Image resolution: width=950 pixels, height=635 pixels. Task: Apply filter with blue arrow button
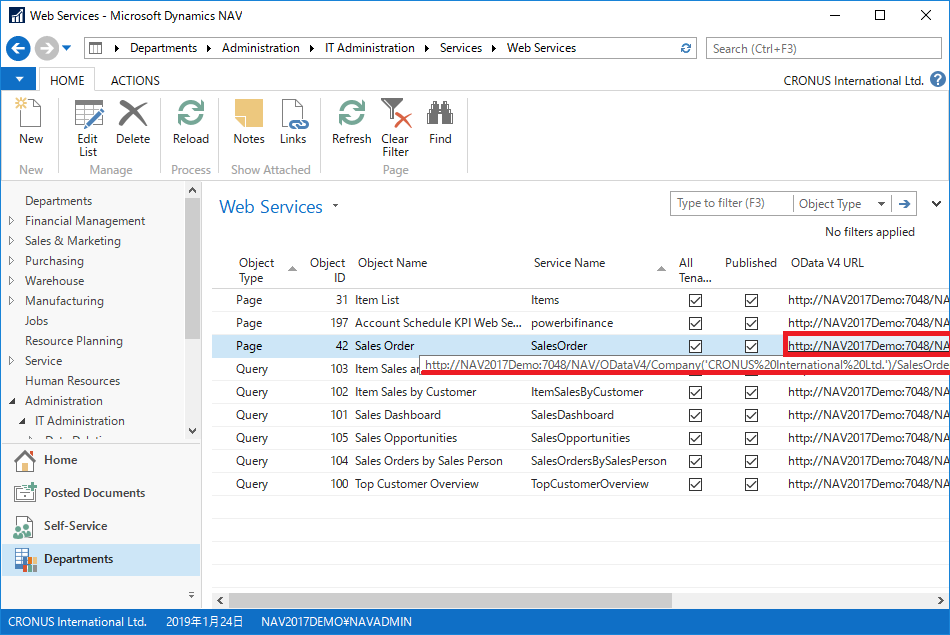904,204
